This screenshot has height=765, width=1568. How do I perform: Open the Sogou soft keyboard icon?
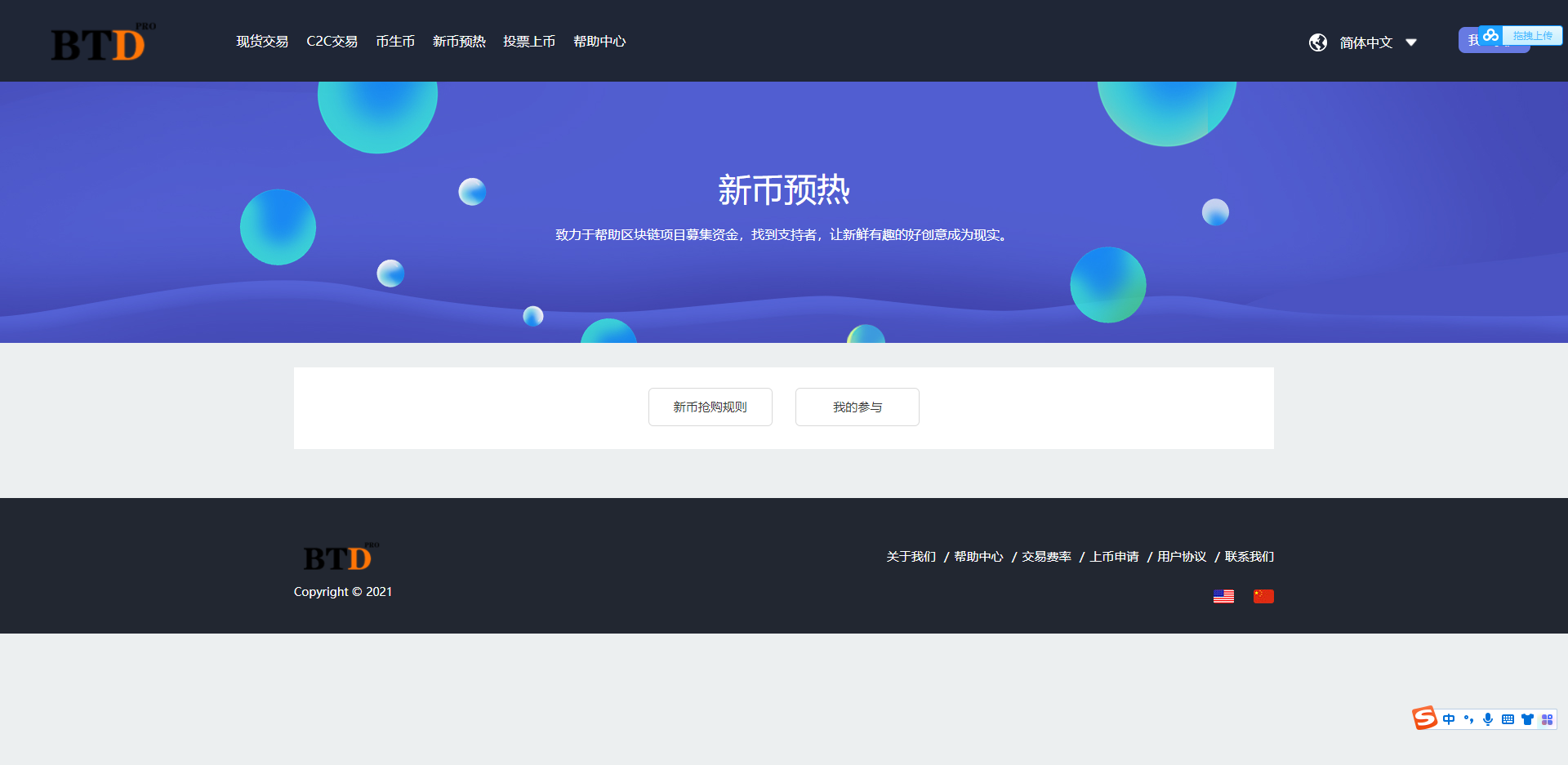tap(1508, 719)
